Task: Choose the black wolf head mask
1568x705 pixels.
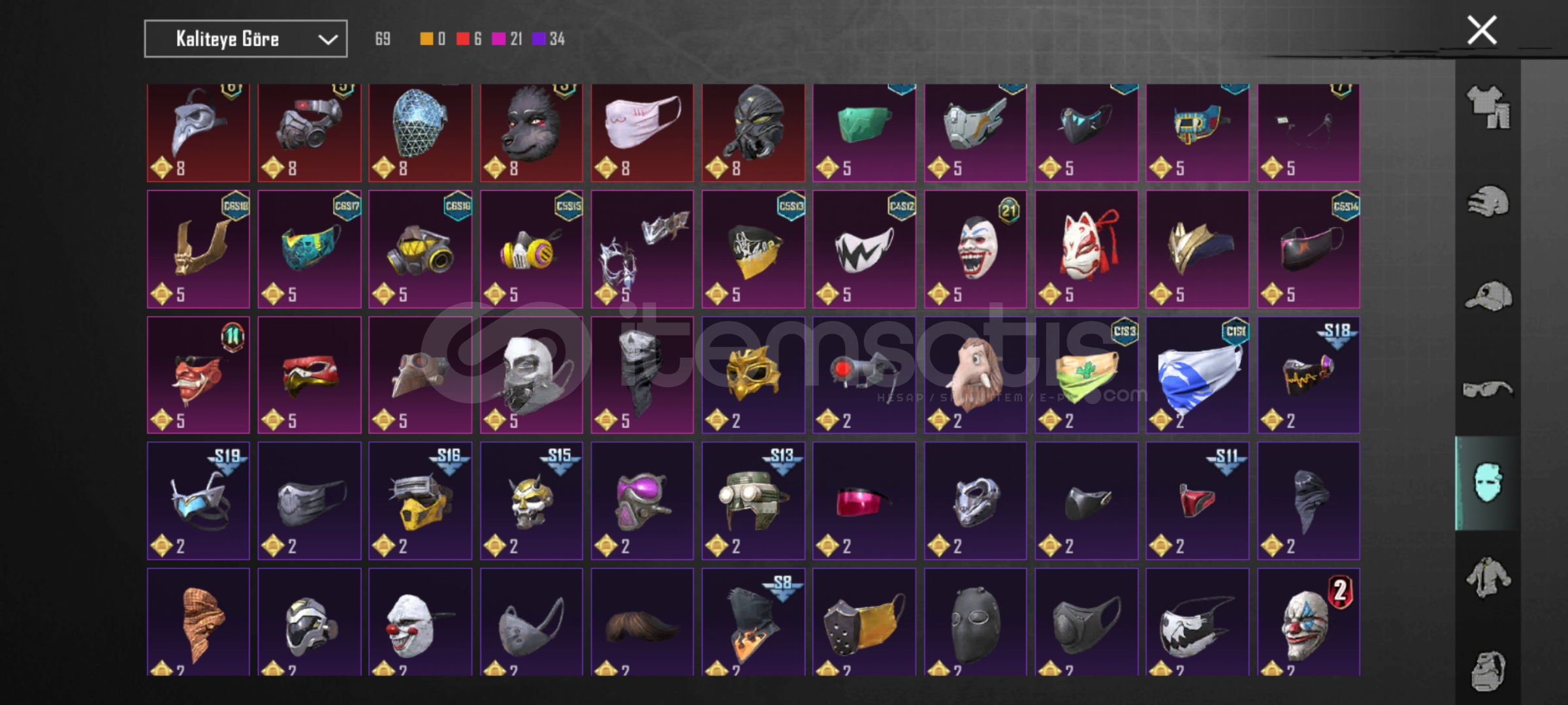Action: coord(532,133)
